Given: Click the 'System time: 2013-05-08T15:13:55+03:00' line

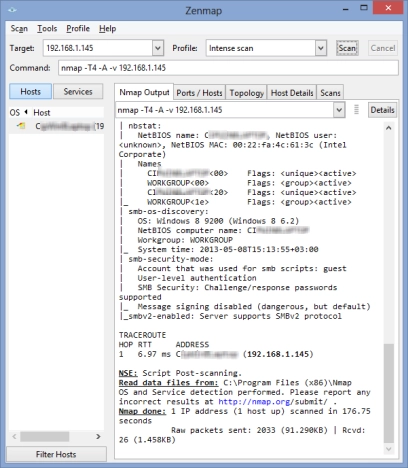Looking at the screenshot, I should pos(228,249).
